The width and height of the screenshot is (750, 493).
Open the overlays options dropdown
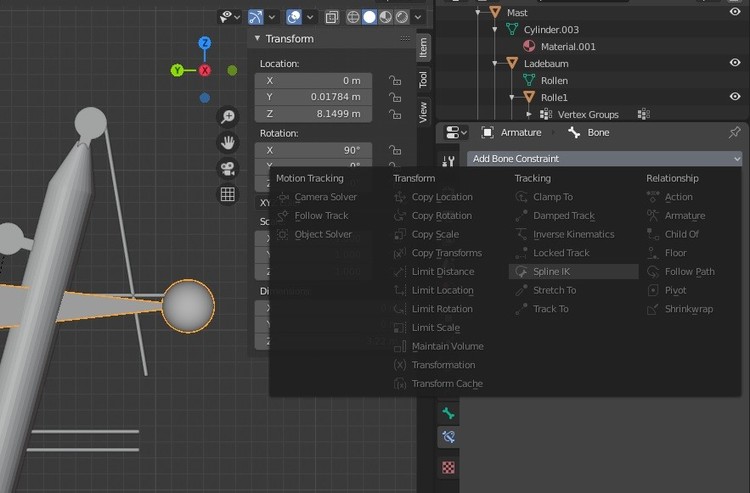point(310,17)
